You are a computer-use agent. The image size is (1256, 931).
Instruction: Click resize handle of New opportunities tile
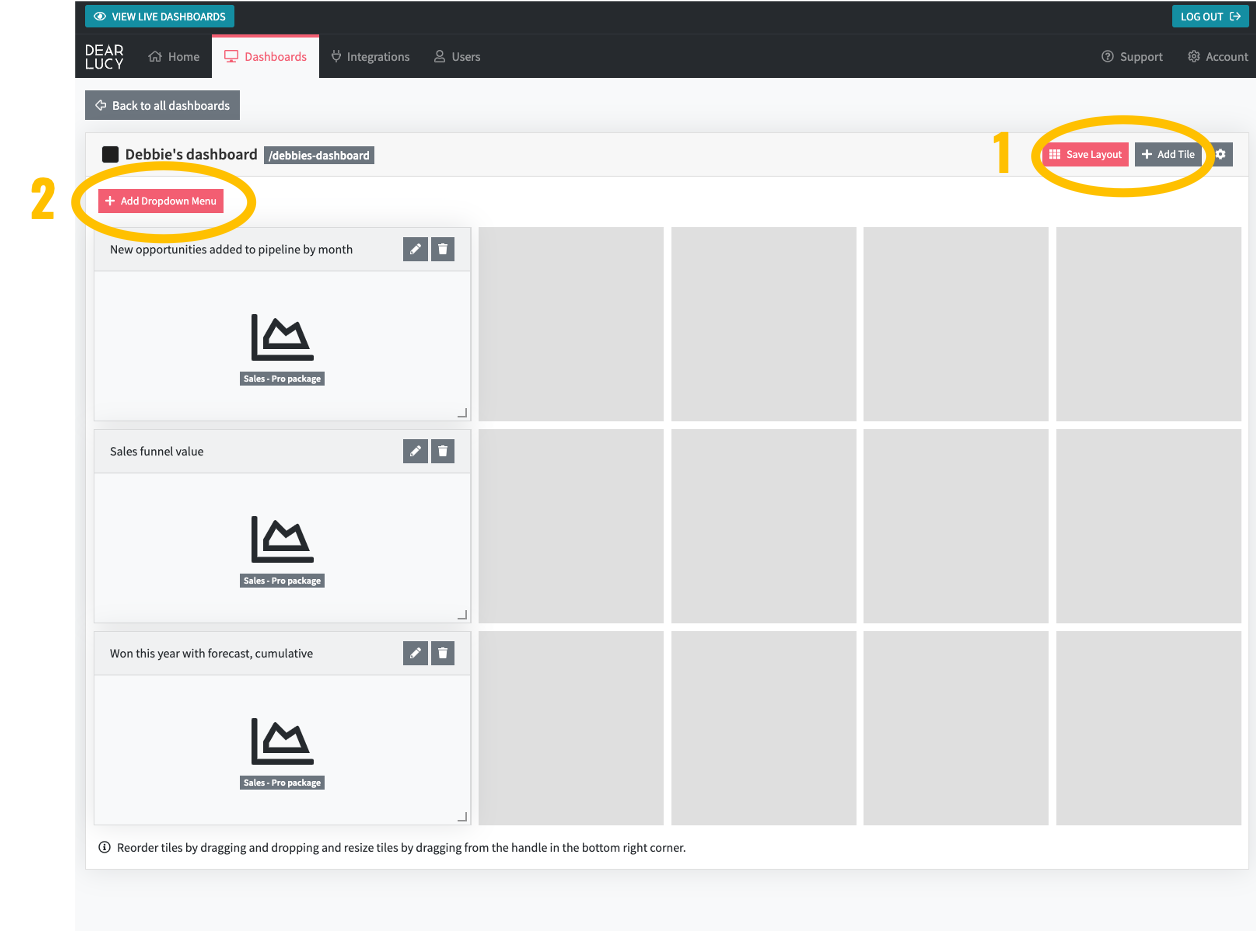point(462,413)
